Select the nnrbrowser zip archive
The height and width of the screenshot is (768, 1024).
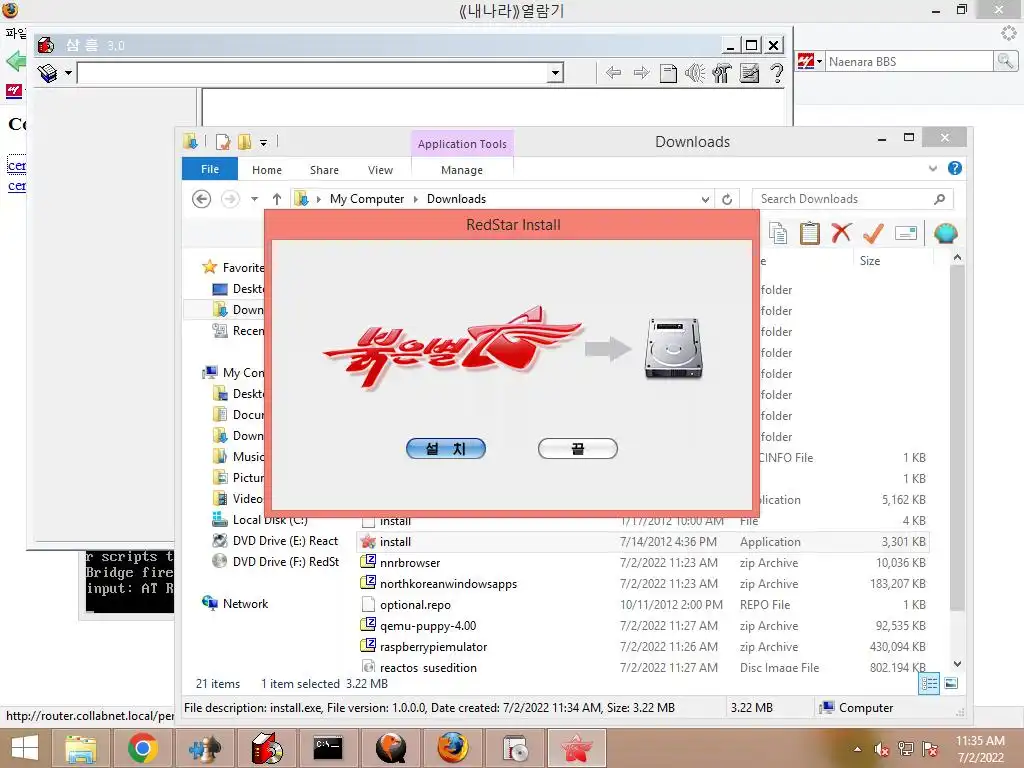(643, 562)
